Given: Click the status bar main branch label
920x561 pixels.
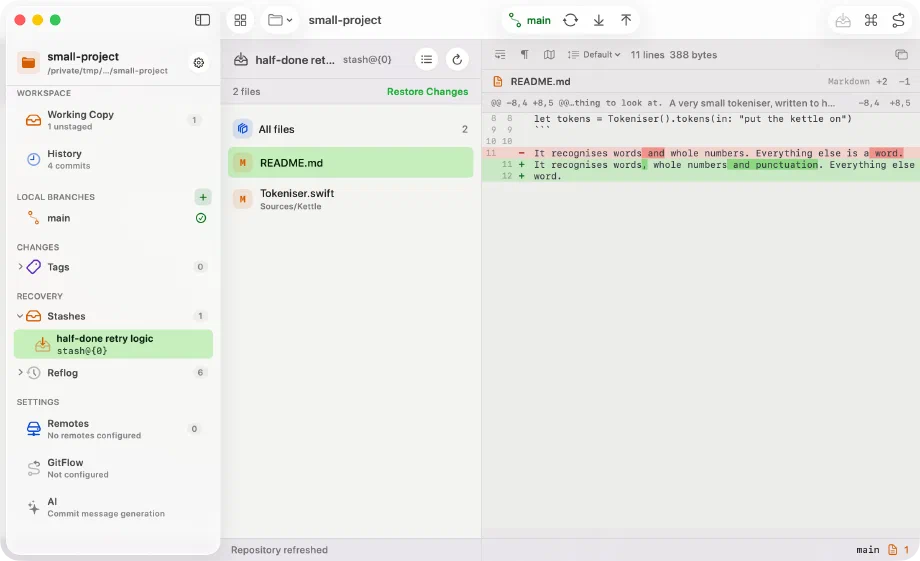Looking at the screenshot, I should coord(867,550).
